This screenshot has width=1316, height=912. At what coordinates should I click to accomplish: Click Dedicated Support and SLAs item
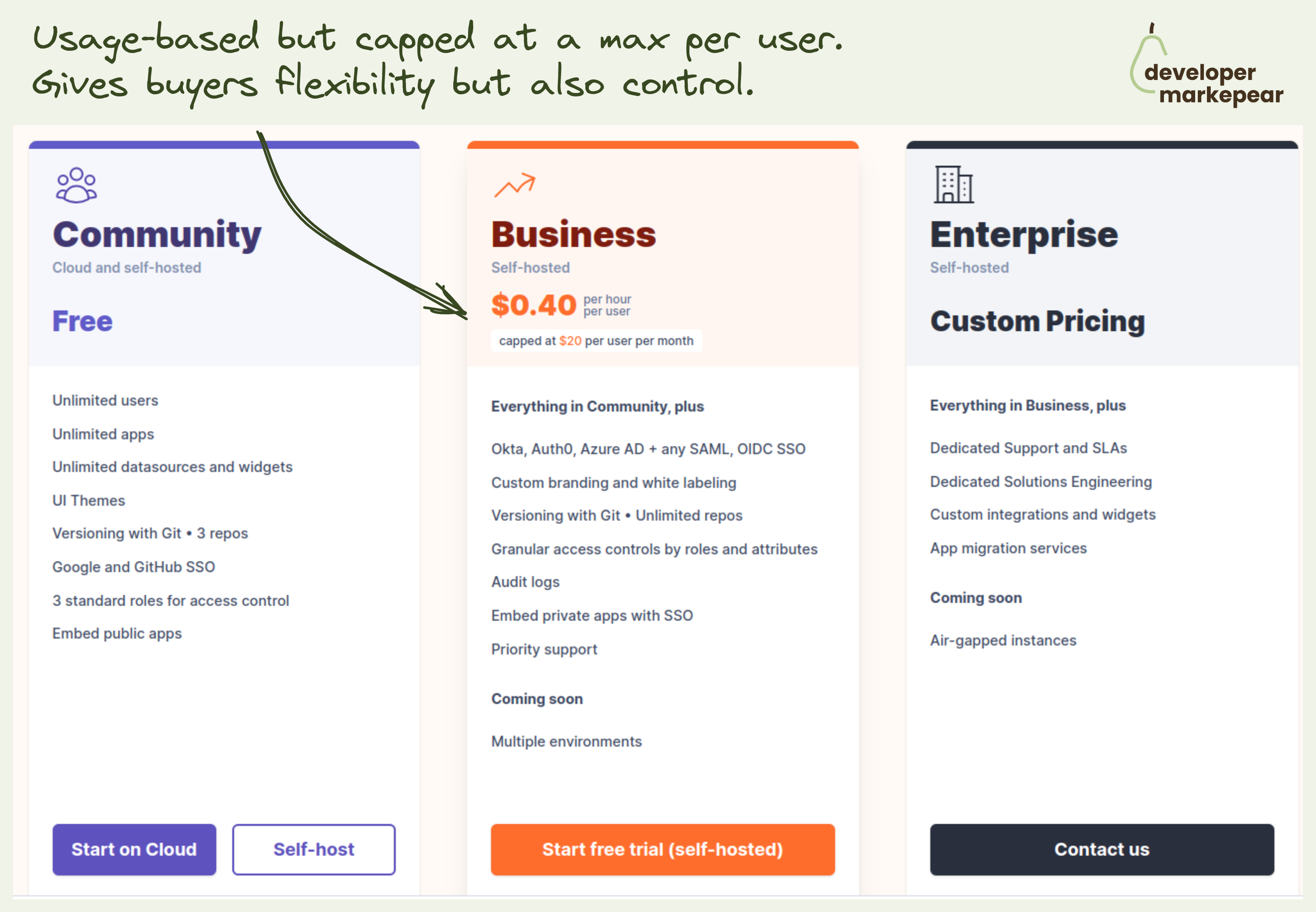1028,448
